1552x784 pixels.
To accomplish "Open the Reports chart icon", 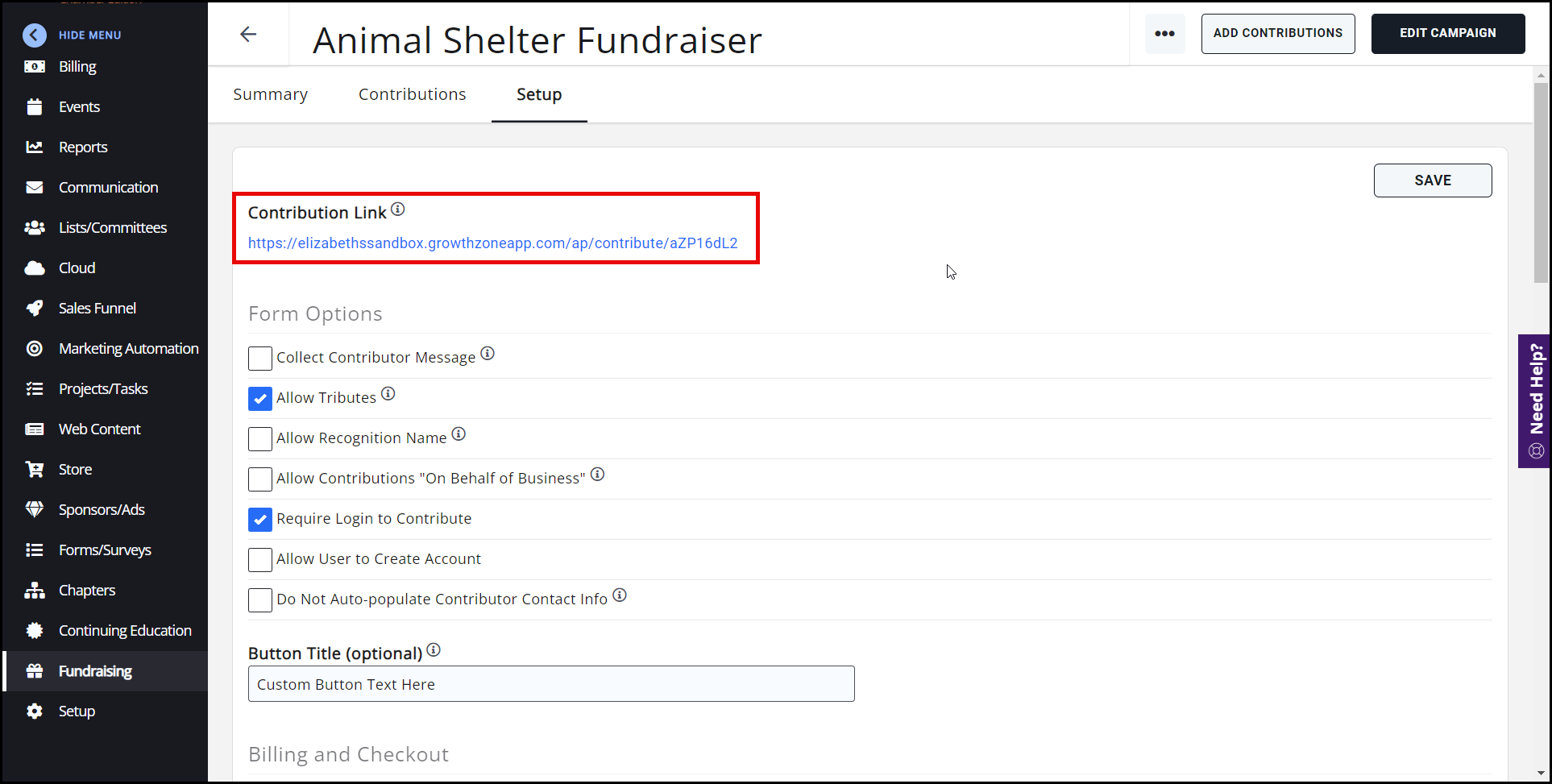I will point(35,147).
